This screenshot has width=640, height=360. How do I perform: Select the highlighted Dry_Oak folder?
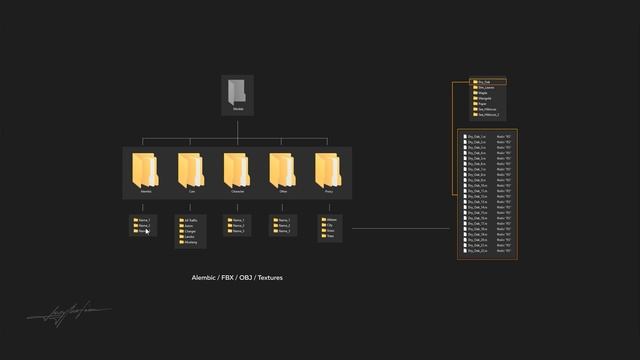[x=488, y=82]
